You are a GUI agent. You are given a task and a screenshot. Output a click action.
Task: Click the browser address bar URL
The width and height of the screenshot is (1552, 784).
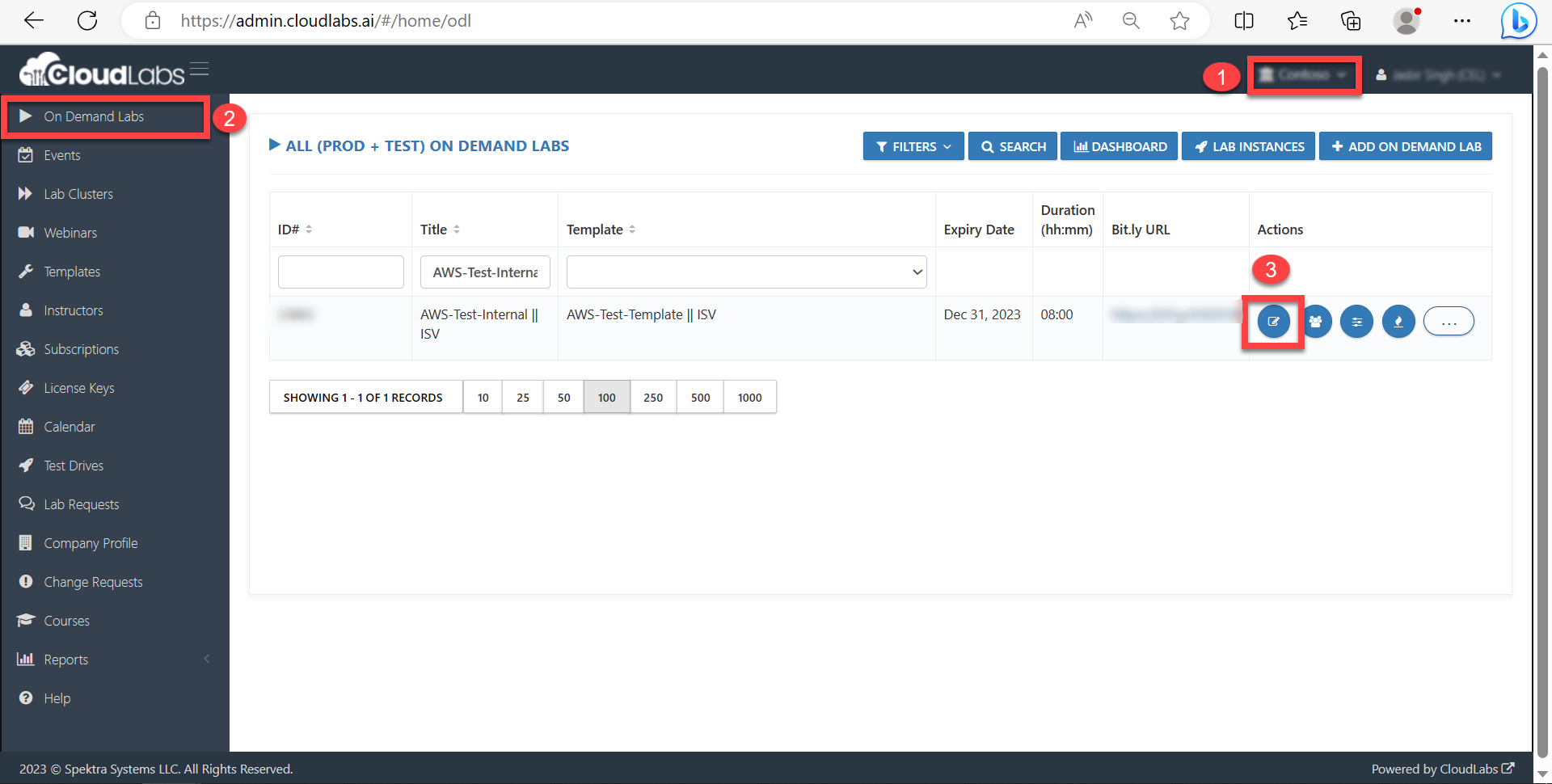326,21
